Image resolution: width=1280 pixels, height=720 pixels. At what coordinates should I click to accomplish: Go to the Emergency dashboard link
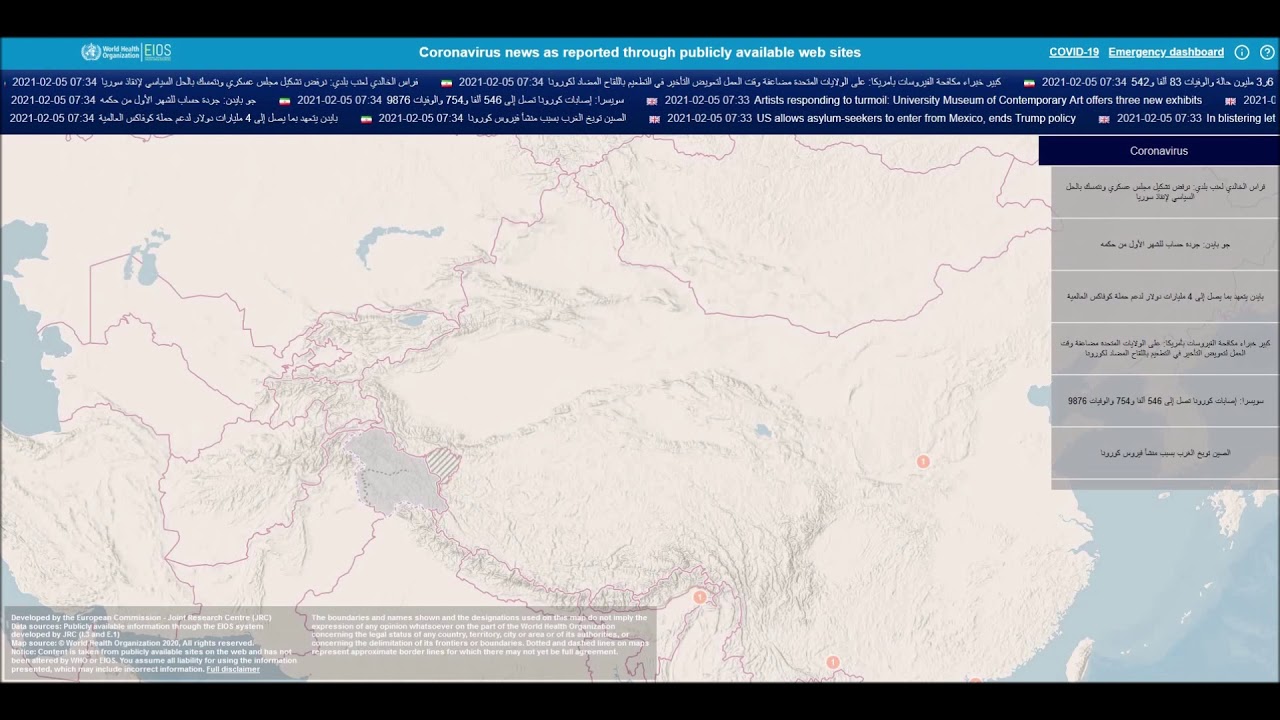click(1166, 52)
